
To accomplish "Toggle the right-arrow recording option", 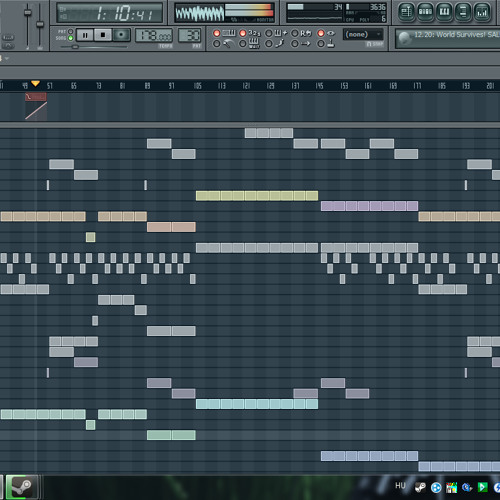I will tap(301, 44).
